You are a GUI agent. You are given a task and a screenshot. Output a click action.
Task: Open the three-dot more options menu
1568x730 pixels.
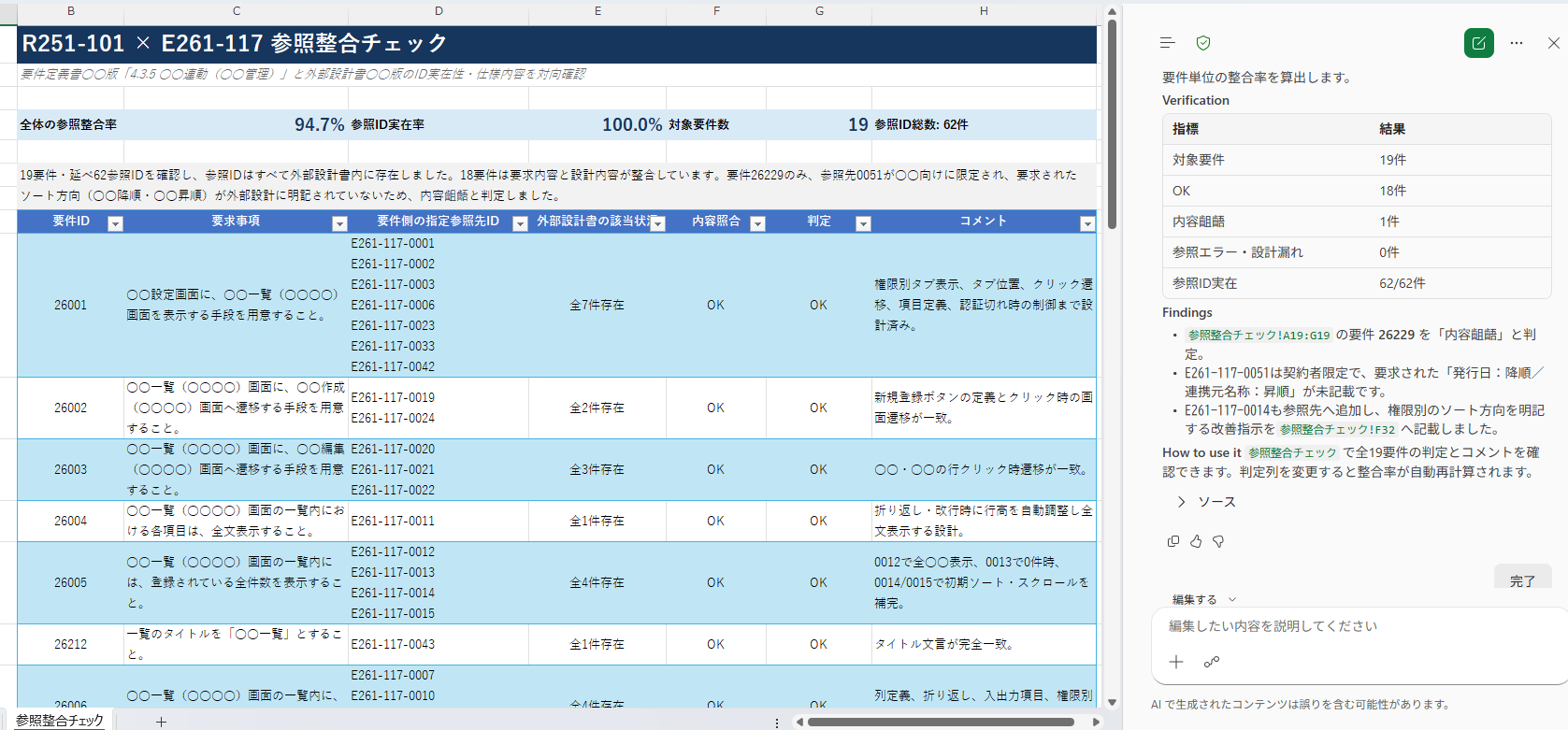pos(1517,43)
